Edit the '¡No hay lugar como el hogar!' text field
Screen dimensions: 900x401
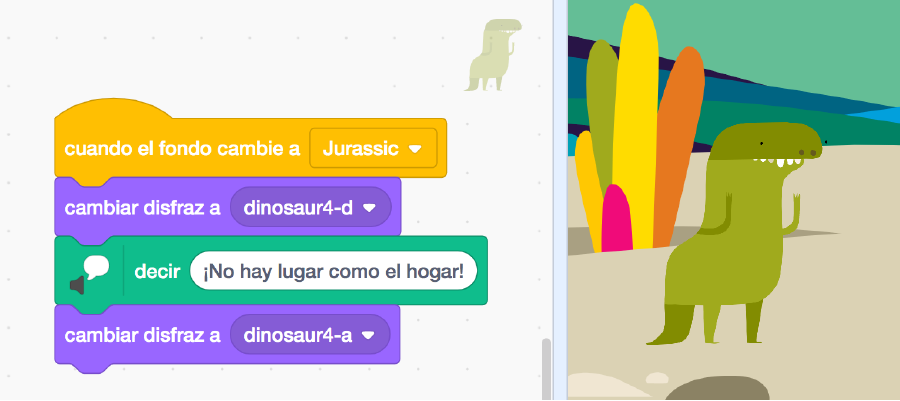point(333,271)
